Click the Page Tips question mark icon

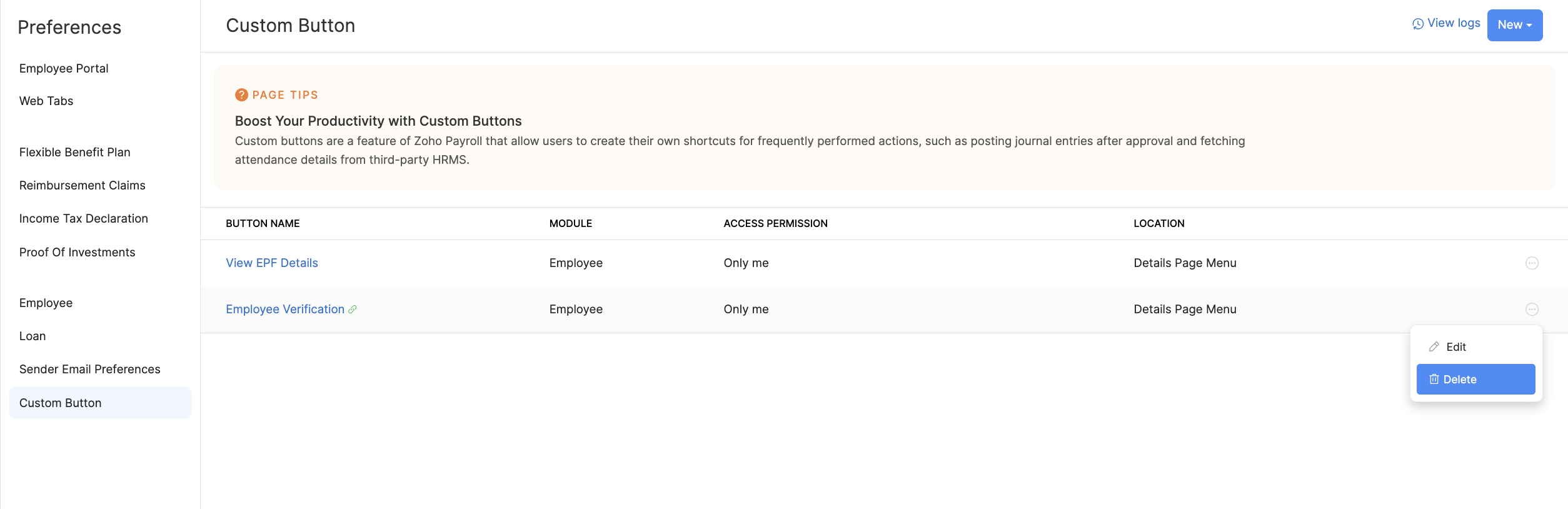coord(241,95)
